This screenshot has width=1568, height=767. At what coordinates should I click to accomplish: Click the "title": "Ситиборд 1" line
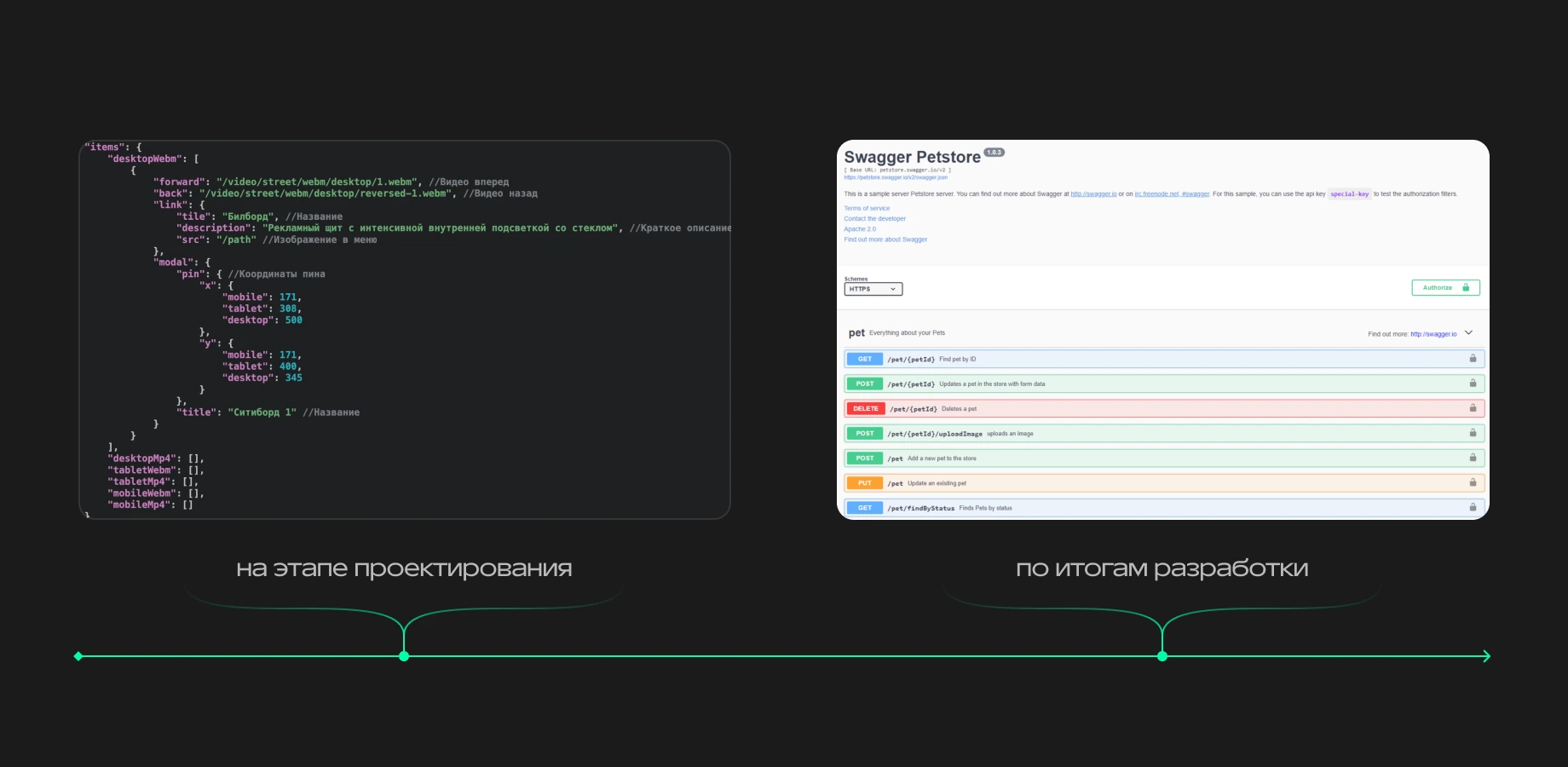tap(268, 412)
